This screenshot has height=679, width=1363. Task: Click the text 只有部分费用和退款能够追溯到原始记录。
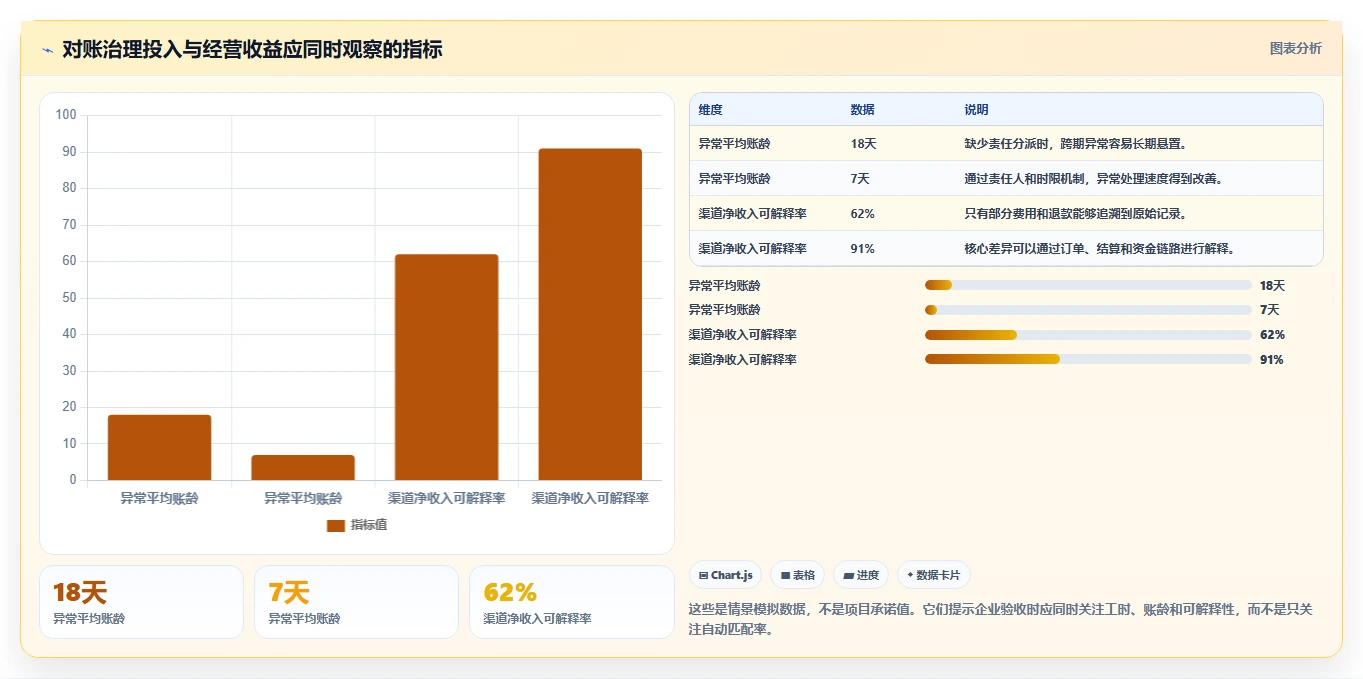pos(1076,214)
